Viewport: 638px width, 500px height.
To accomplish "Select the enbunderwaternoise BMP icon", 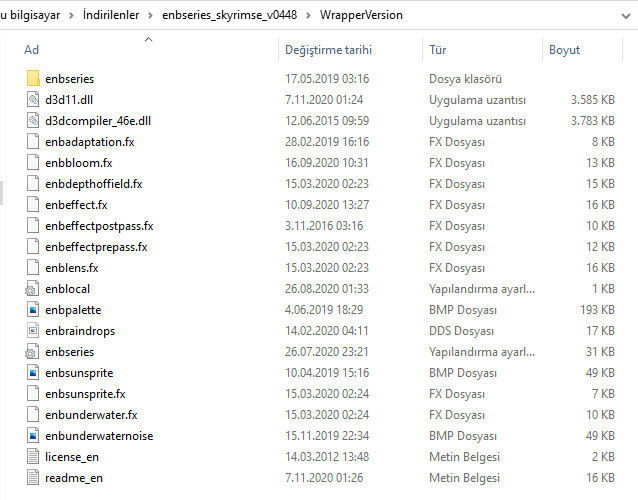I will pyautogui.click(x=33, y=436).
